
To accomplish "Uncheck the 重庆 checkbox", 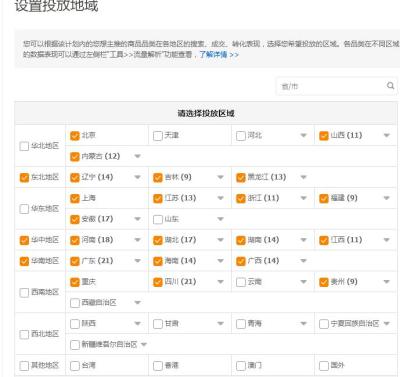I will [x=75, y=282].
